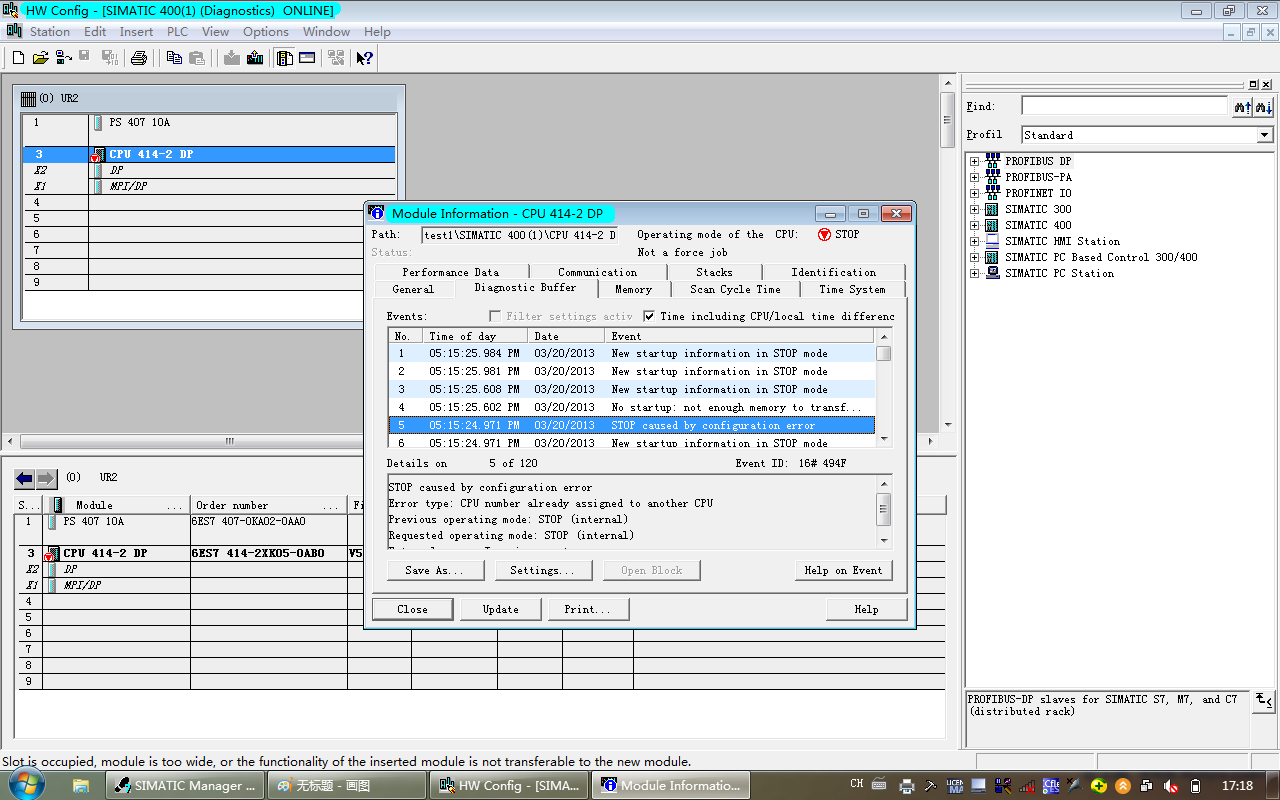Open the PLC menu
This screenshot has width=1280, height=800.
[177, 32]
